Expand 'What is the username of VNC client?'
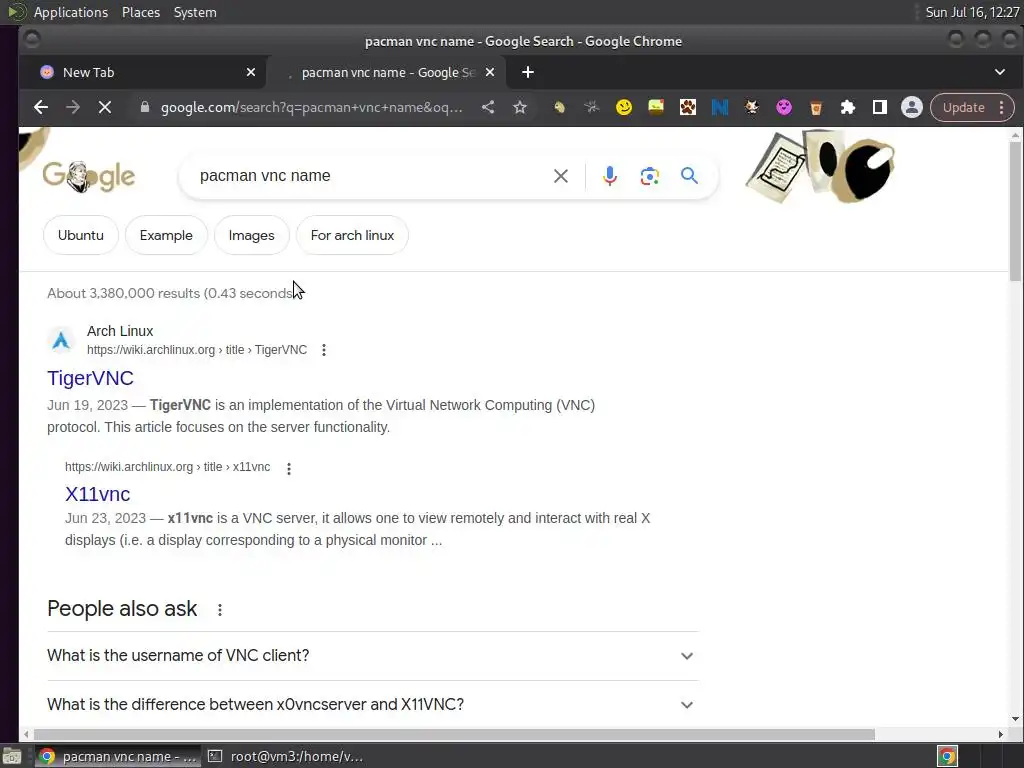 coord(373,656)
